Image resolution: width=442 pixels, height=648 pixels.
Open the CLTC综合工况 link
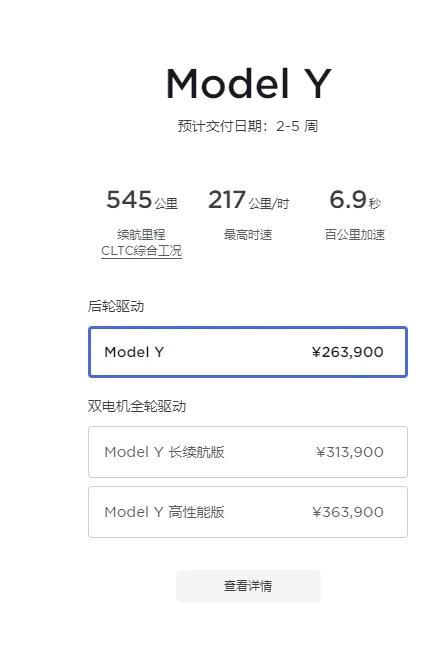point(141,251)
